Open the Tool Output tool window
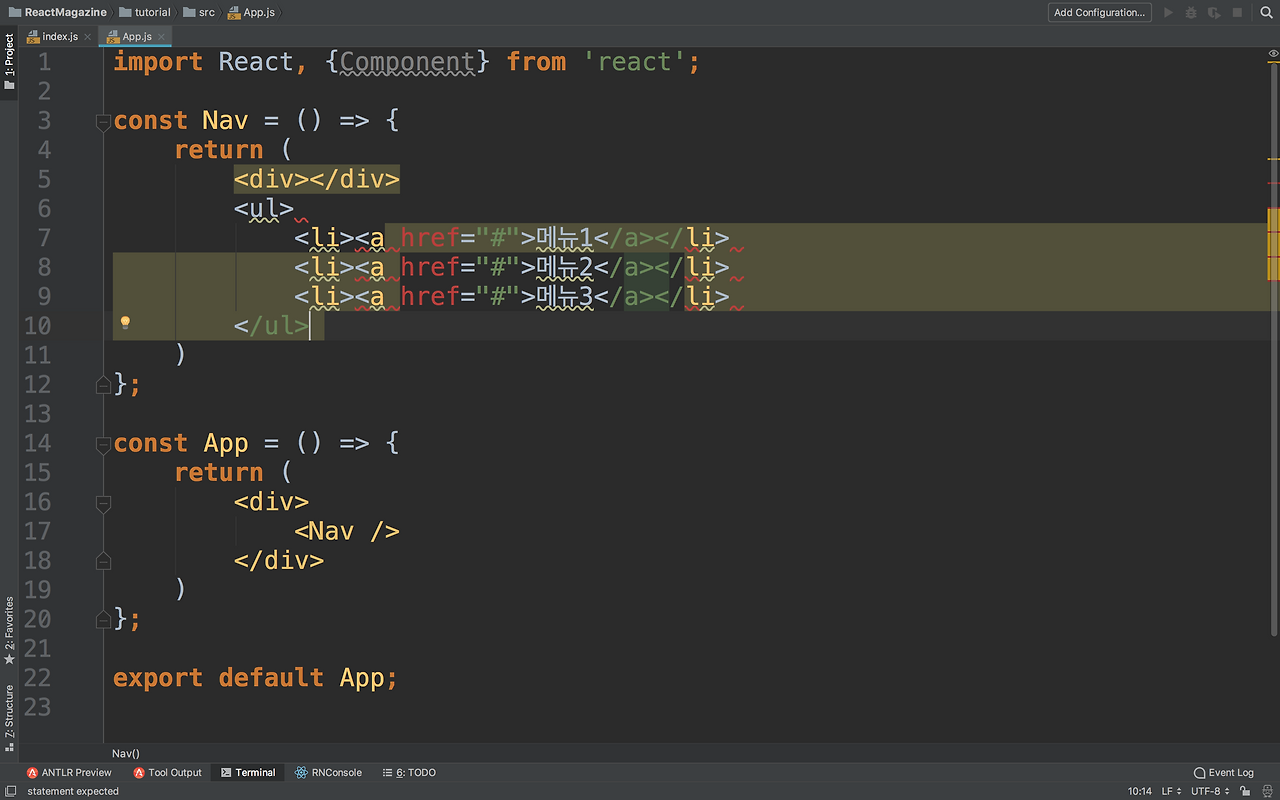 tap(167, 772)
